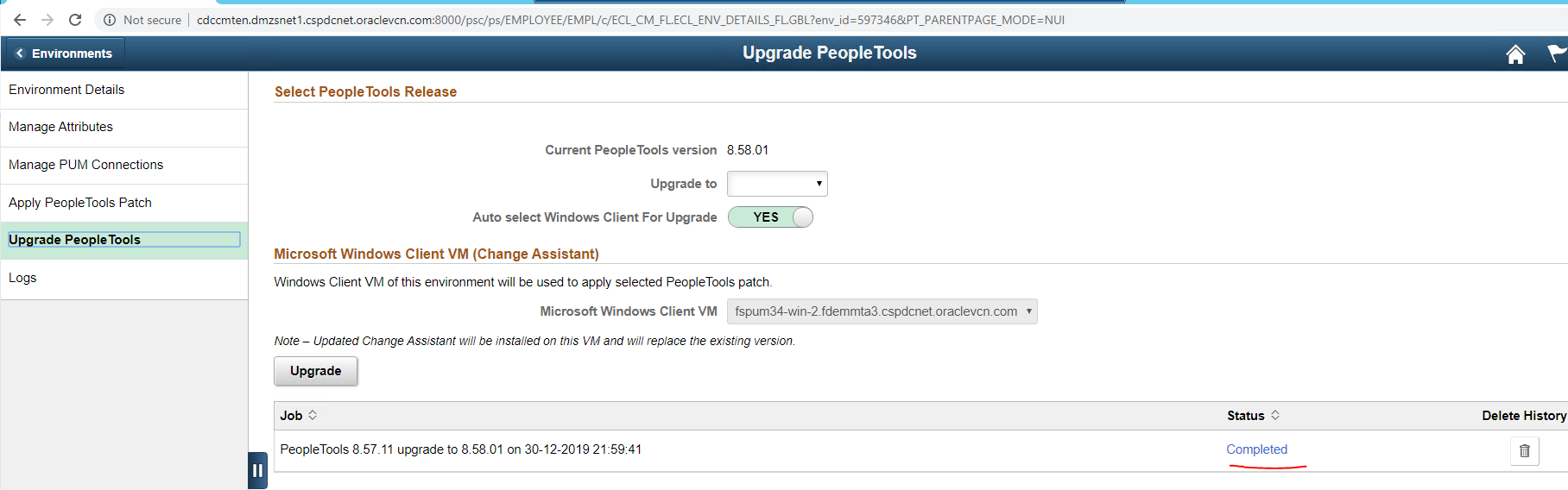Click the browser forward arrow
The height and width of the screenshot is (490, 1568).
tap(47, 20)
